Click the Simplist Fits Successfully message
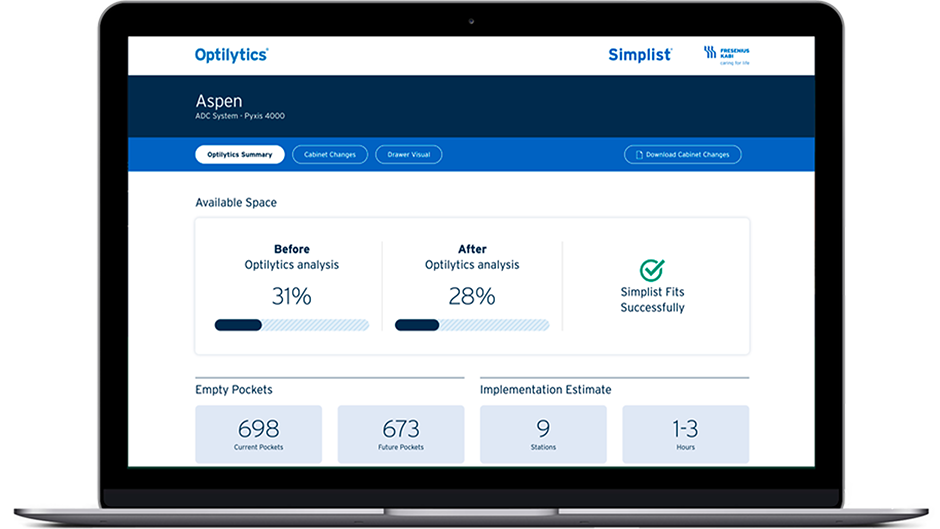 (x=652, y=300)
